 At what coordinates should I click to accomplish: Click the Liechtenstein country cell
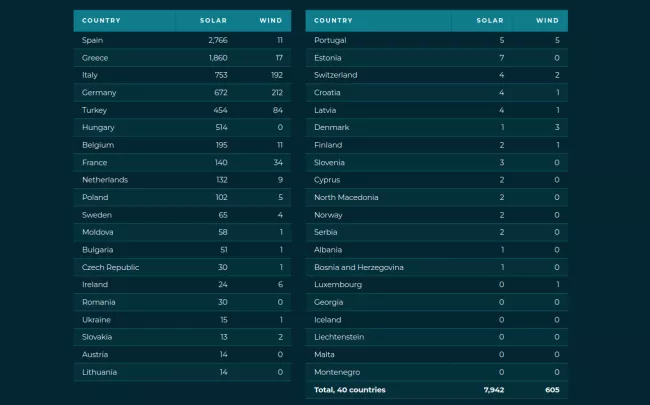pyautogui.click(x=339, y=337)
